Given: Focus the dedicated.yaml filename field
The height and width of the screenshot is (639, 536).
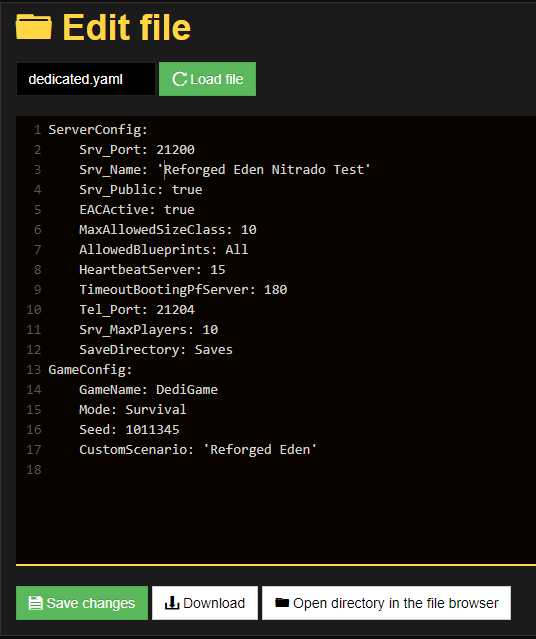Looking at the screenshot, I should 86,79.
